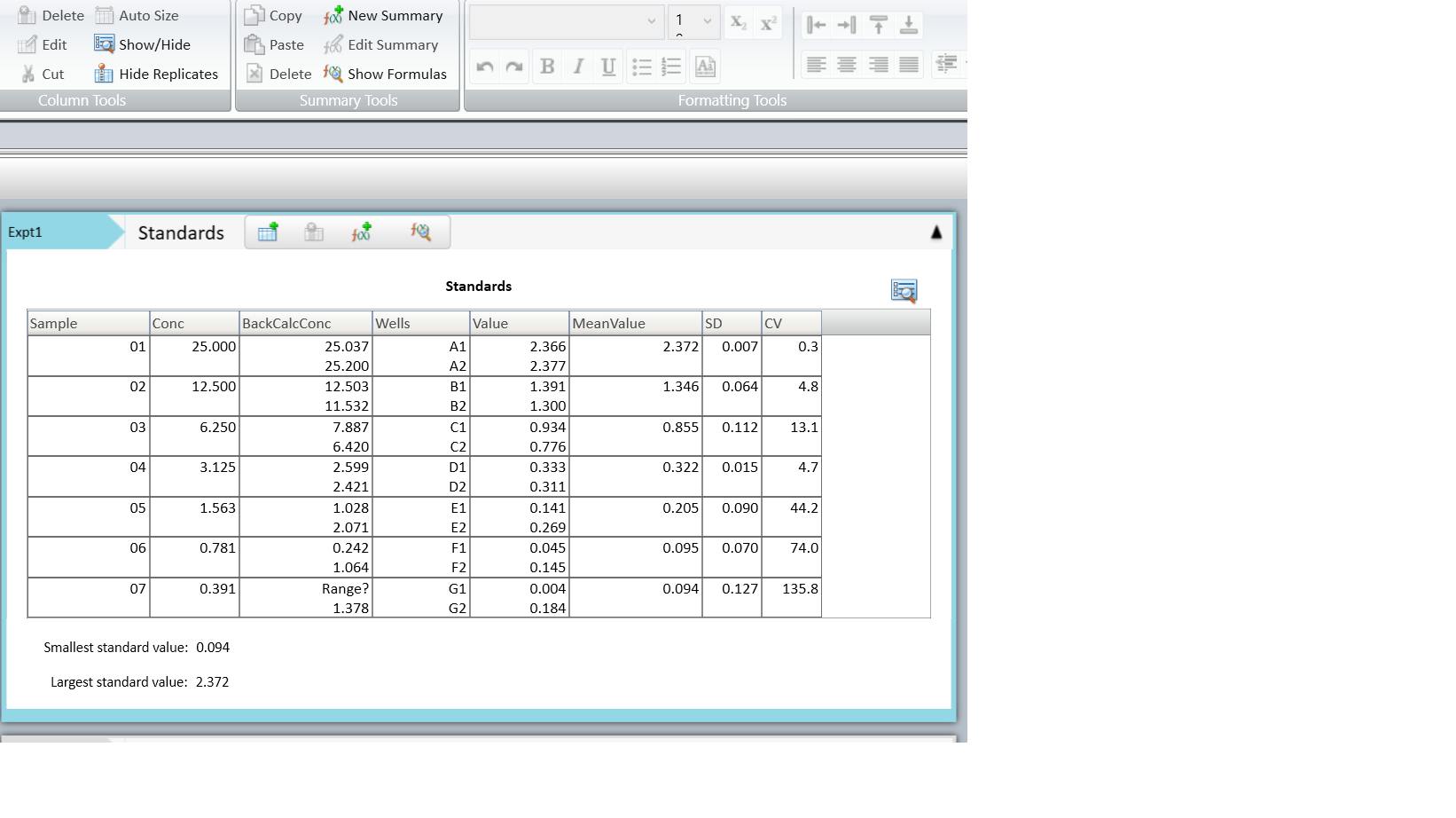Click the SD column header
Screen dimensions: 1456x818
732,323
